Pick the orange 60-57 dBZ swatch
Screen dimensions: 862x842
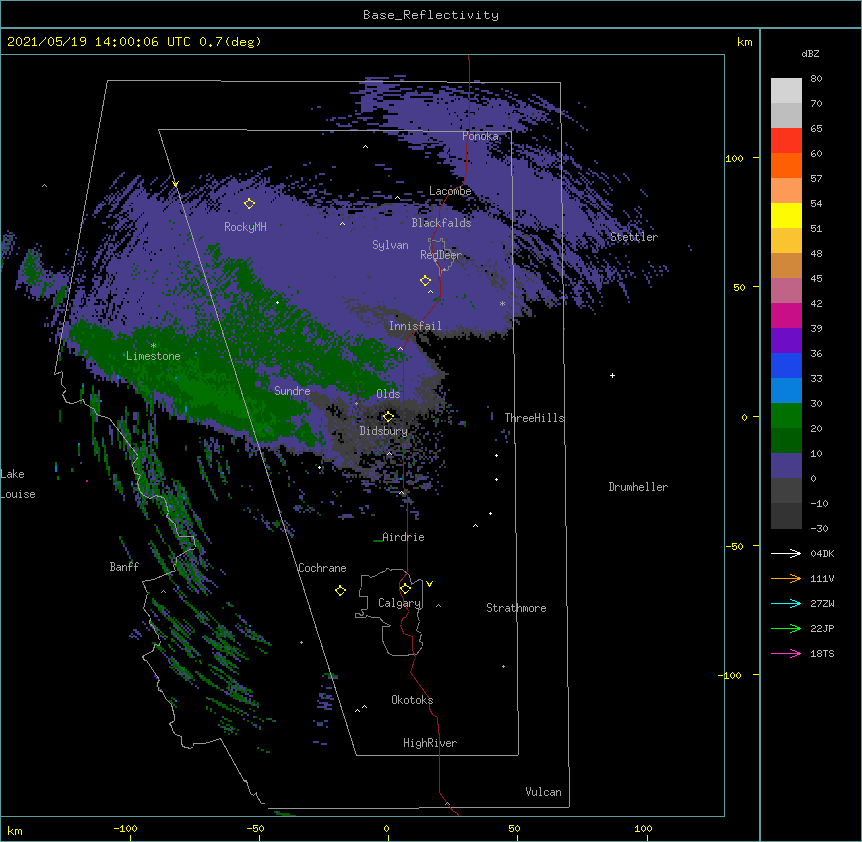click(x=786, y=165)
